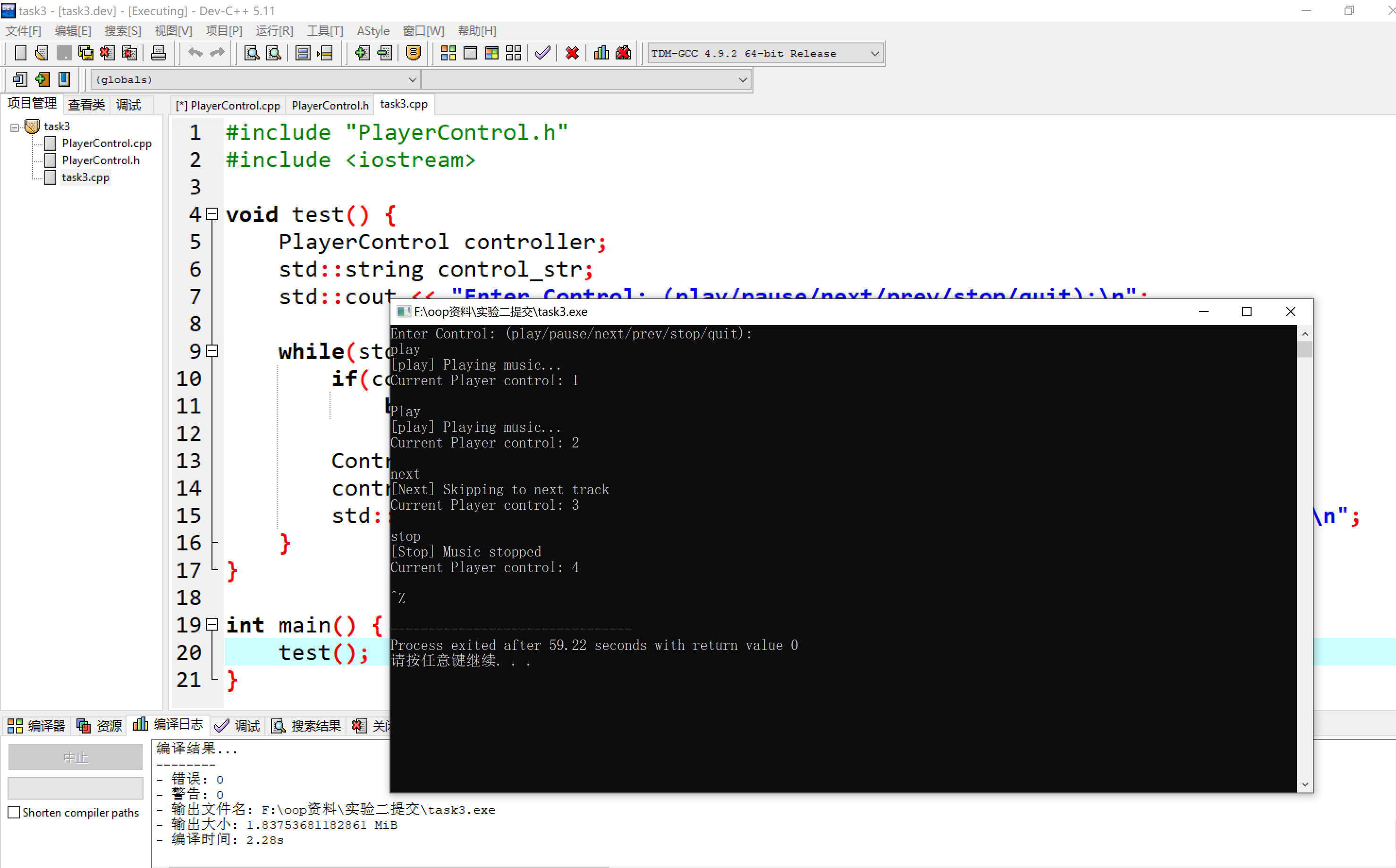The width and height of the screenshot is (1396, 868).
Task: Click the Print icon in the toolbar
Action: 159,53
